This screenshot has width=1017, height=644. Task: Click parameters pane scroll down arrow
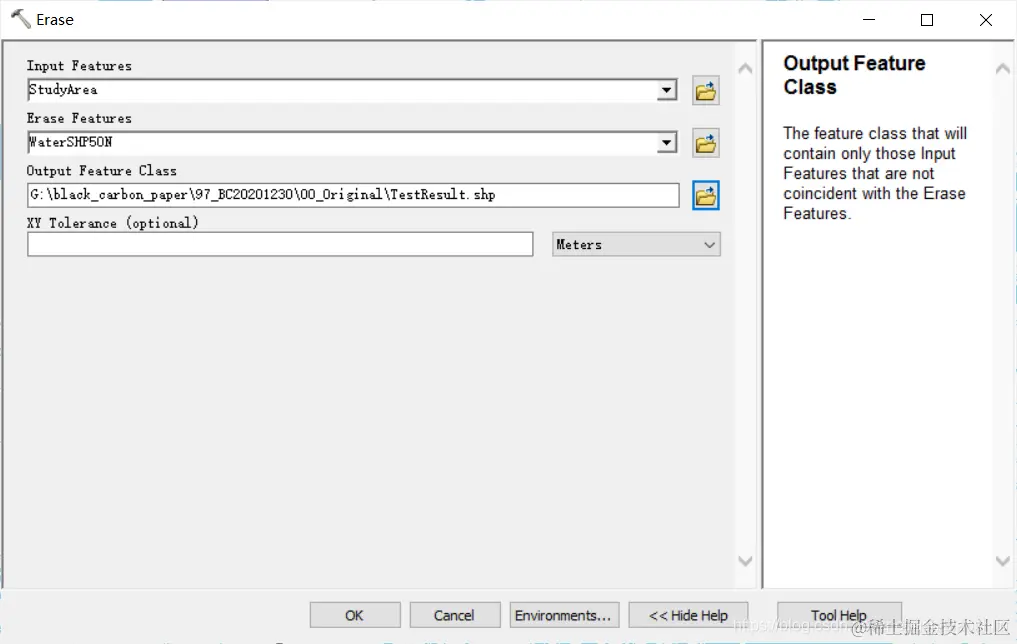click(x=745, y=561)
